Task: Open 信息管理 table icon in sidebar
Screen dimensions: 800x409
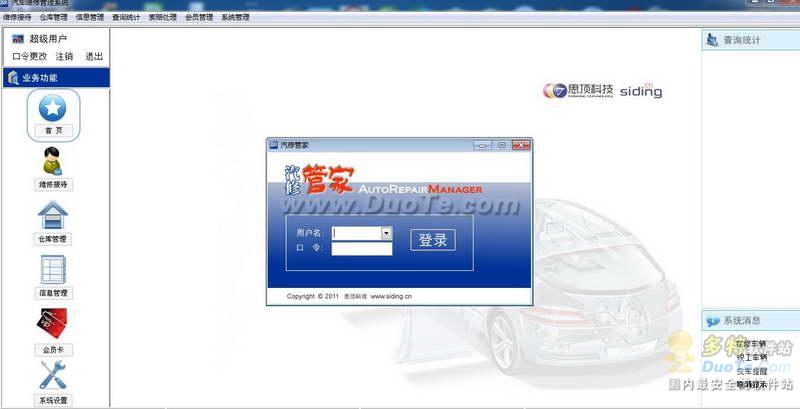Action: tap(53, 269)
